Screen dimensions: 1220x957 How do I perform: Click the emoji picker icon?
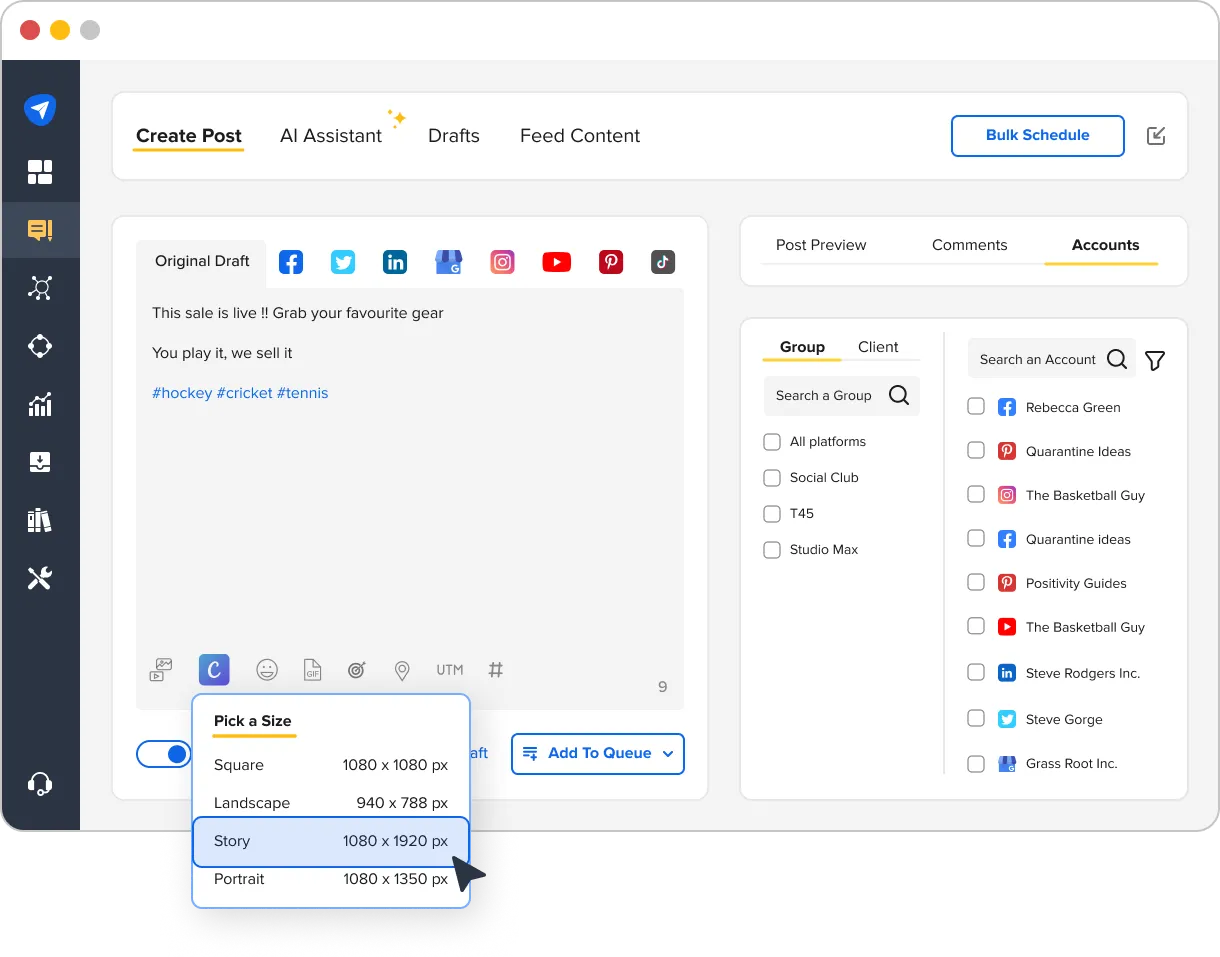[x=267, y=670]
